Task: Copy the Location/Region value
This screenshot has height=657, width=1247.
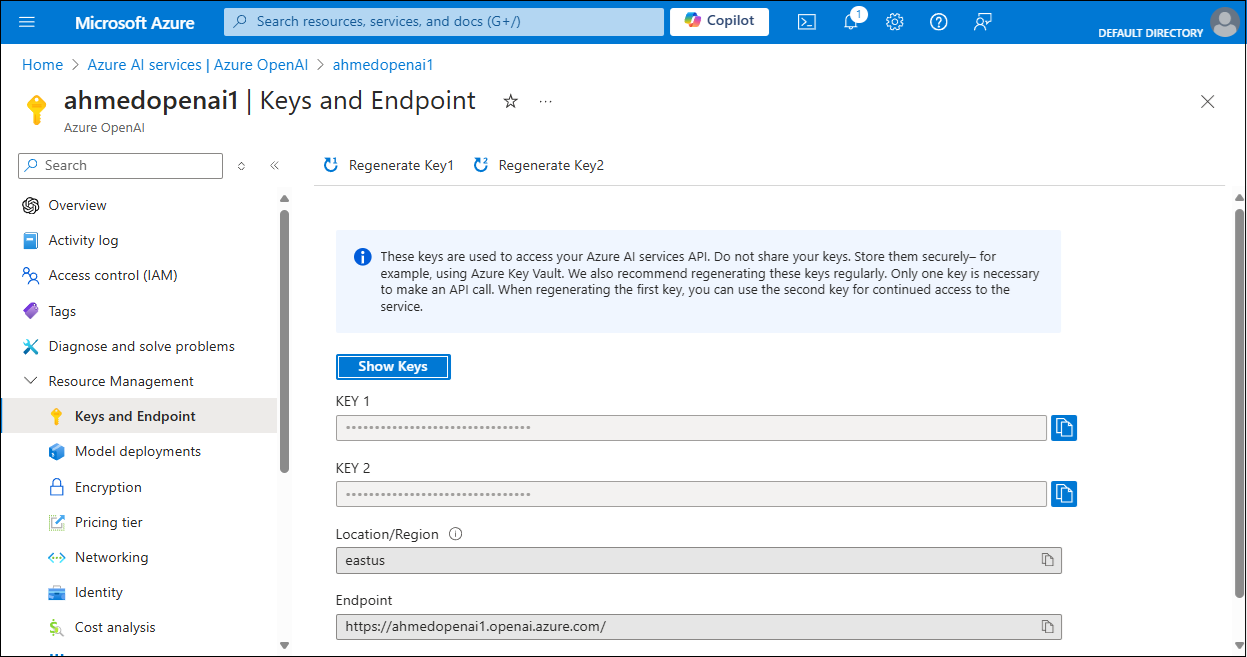Action: coord(1047,560)
